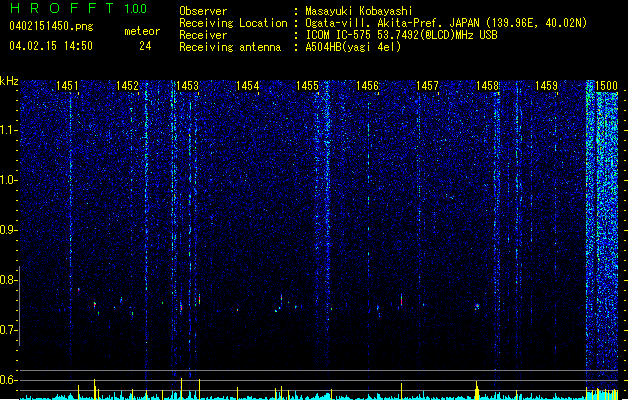Click the 1.1 kHz frequency label
The image size is (629, 400).
pos(9,130)
